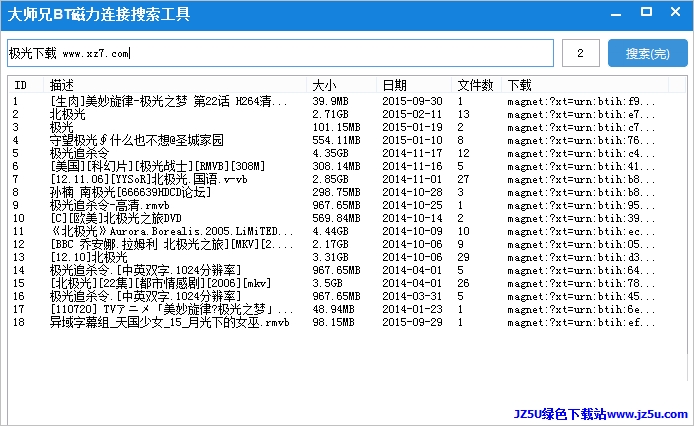Image resolution: width=694 pixels, height=426 pixels.
Task: Sort by the 大小 column header
Action: pos(341,85)
